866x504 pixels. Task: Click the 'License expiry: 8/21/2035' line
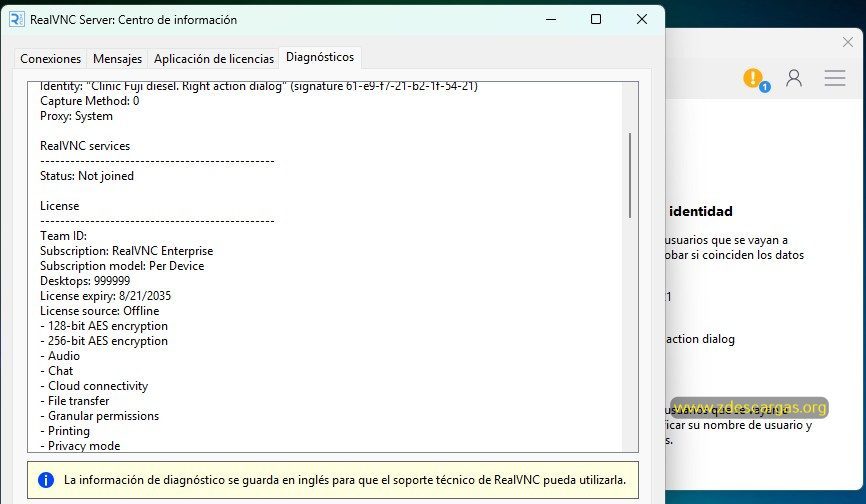[105, 296]
